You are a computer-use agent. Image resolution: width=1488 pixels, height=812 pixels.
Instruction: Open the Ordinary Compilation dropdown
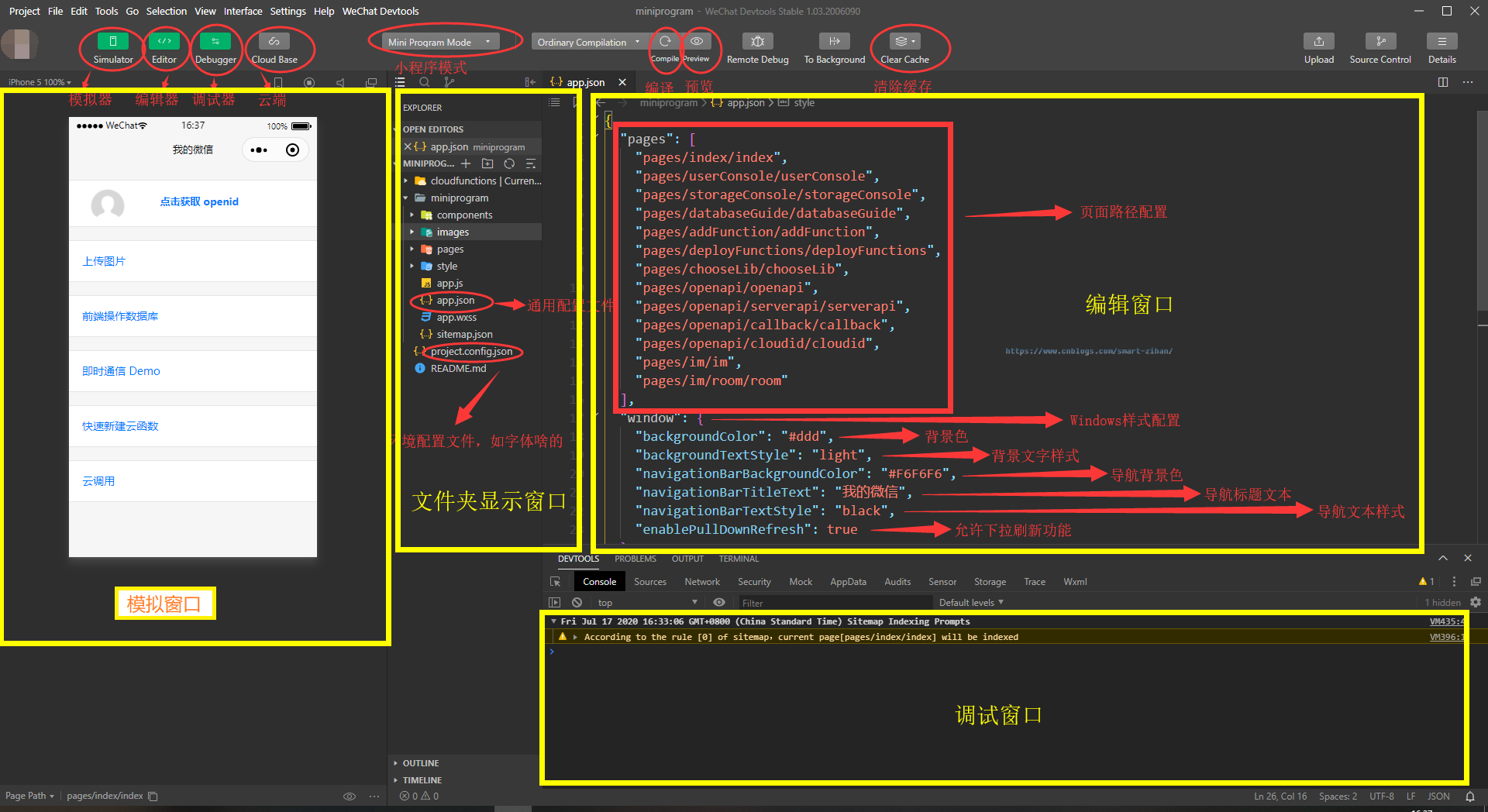(588, 43)
